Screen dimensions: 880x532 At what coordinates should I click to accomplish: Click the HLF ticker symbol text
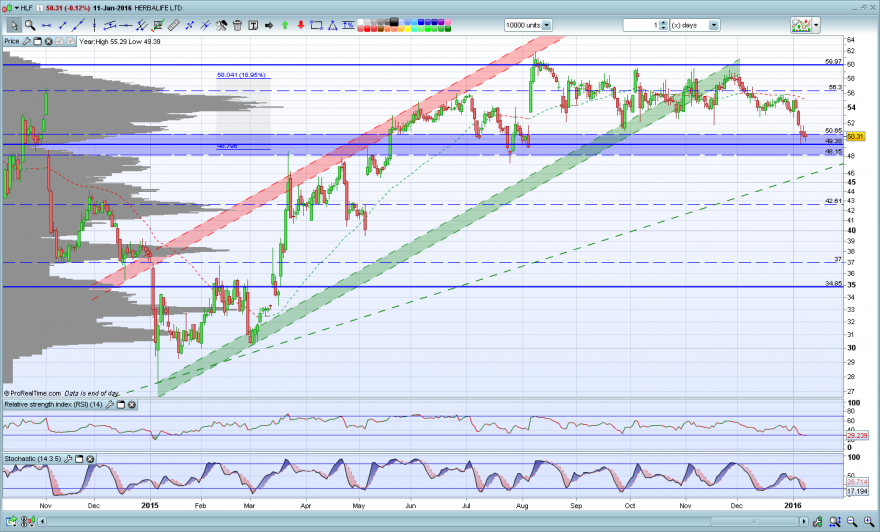pyautogui.click(x=26, y=8)
